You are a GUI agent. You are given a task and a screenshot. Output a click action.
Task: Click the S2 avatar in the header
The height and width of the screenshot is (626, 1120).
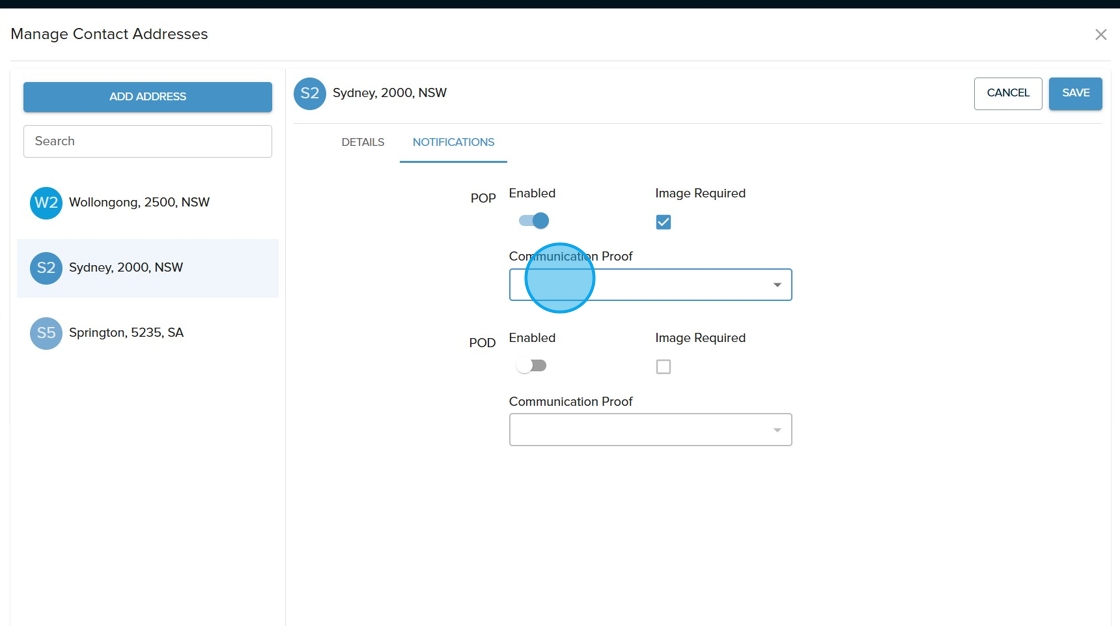[x=310, y=93]
